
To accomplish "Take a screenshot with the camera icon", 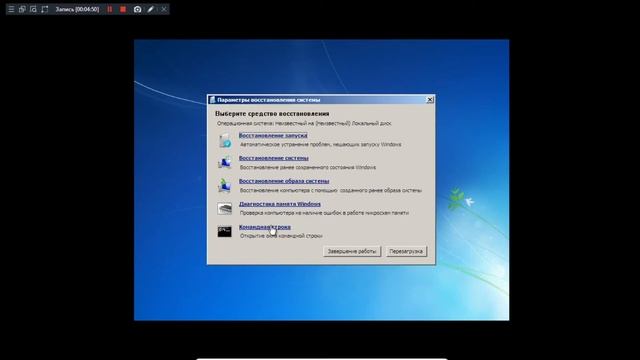I will pos(138,9).
